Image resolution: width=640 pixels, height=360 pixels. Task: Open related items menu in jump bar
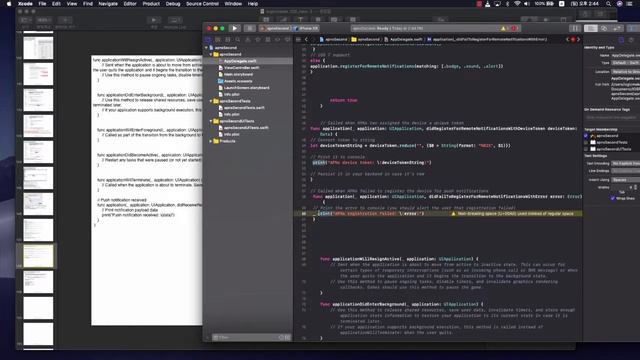tap(298, 40)
